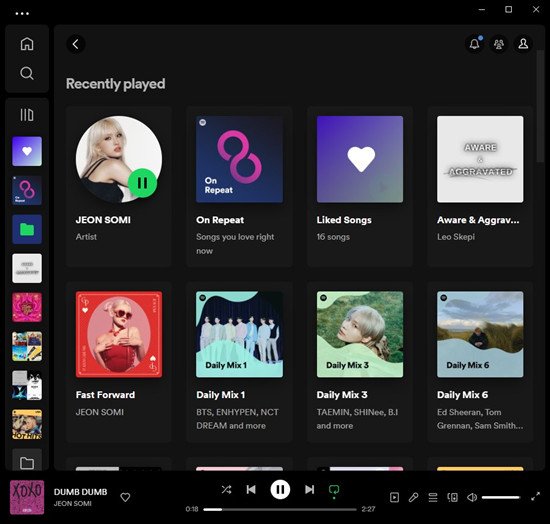The image size is (550, 524).
Task: Open Aware & Aggravated card cover
Action: pyautogui.click(x=480, y=159)
